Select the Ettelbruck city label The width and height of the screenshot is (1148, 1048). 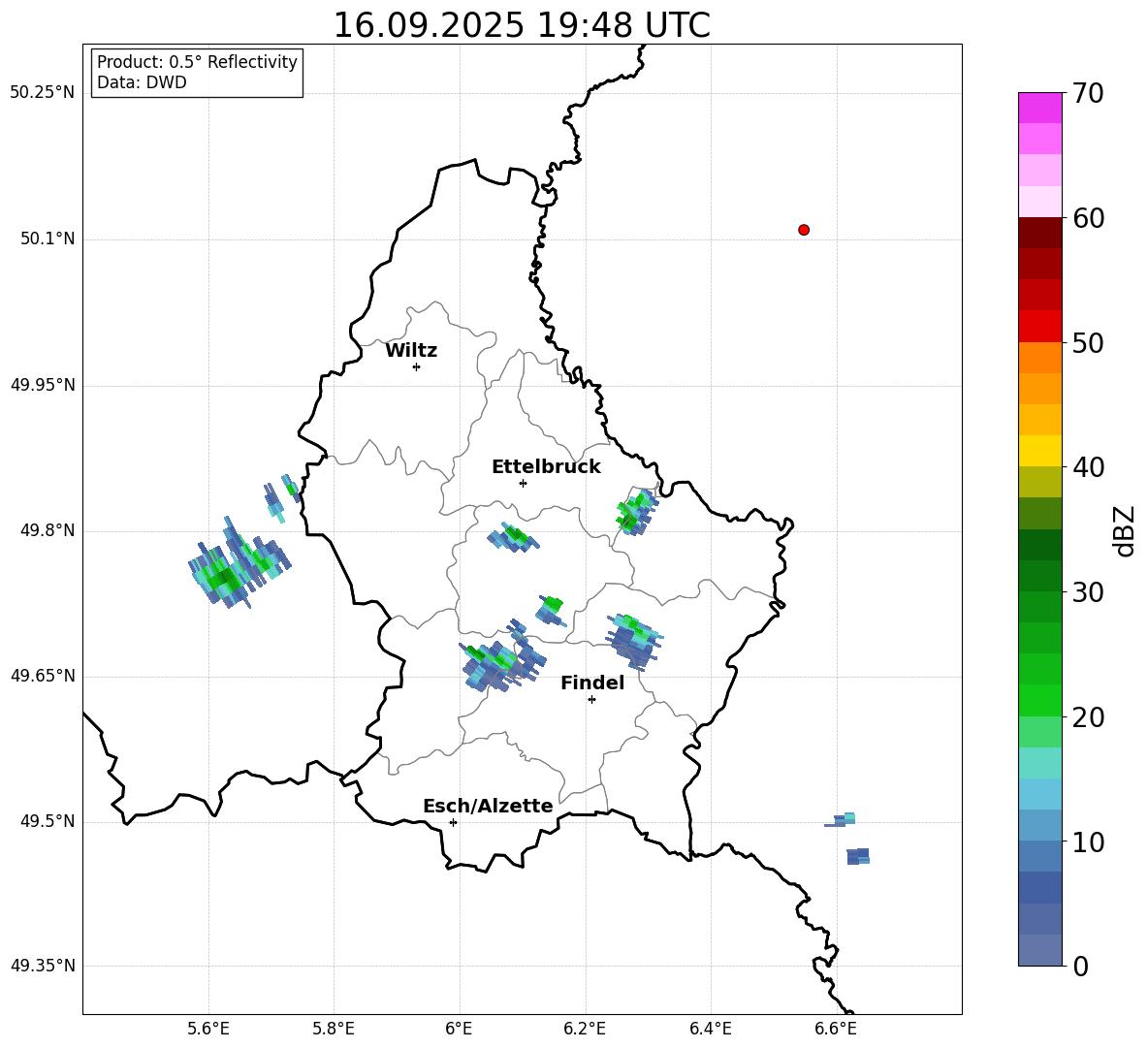click(546, 467)
